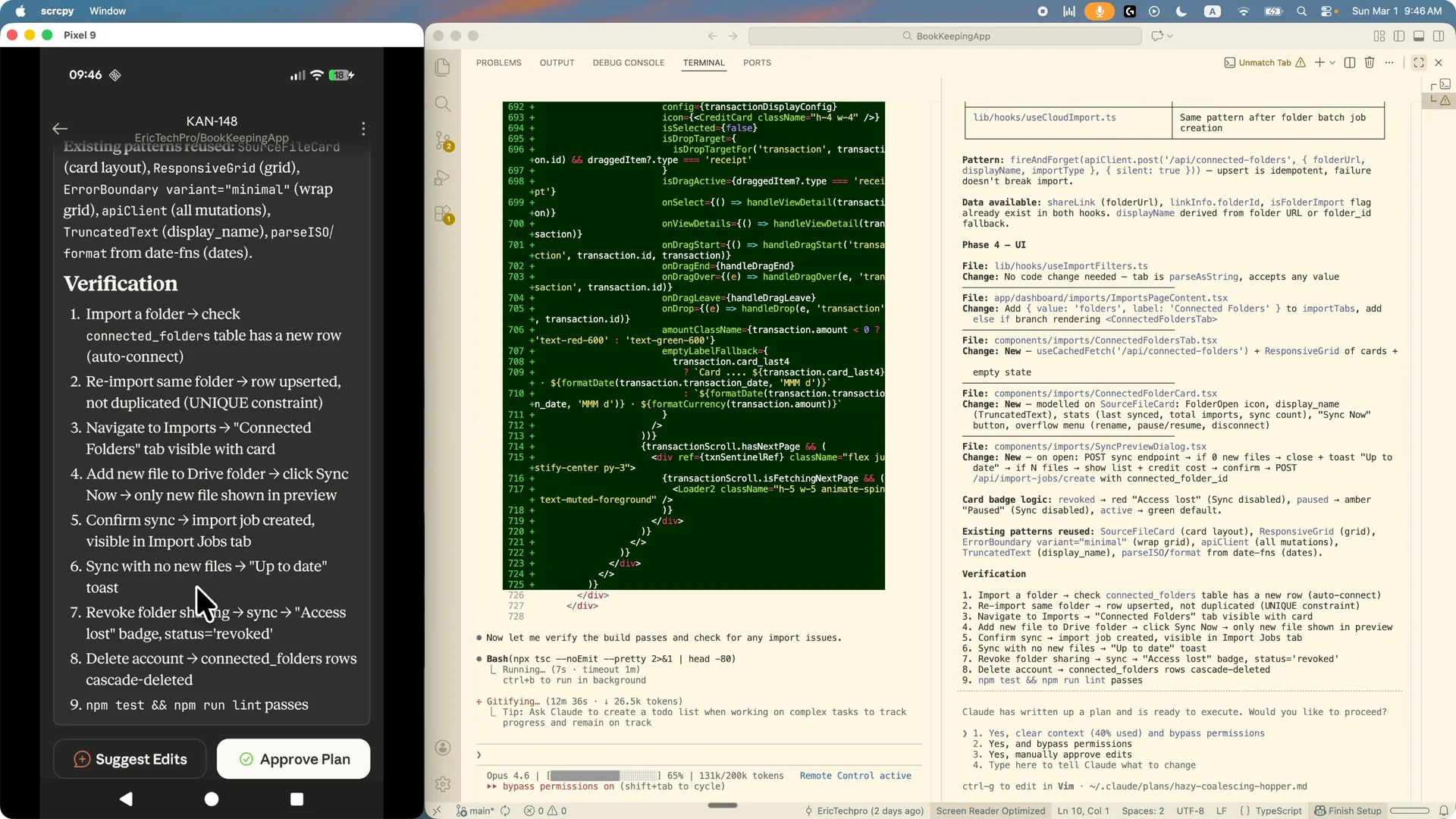The width and height of the screenshot is (1456, 819).
Task: Open Spotlight search in macOS menu bar
Action: 1302,11
